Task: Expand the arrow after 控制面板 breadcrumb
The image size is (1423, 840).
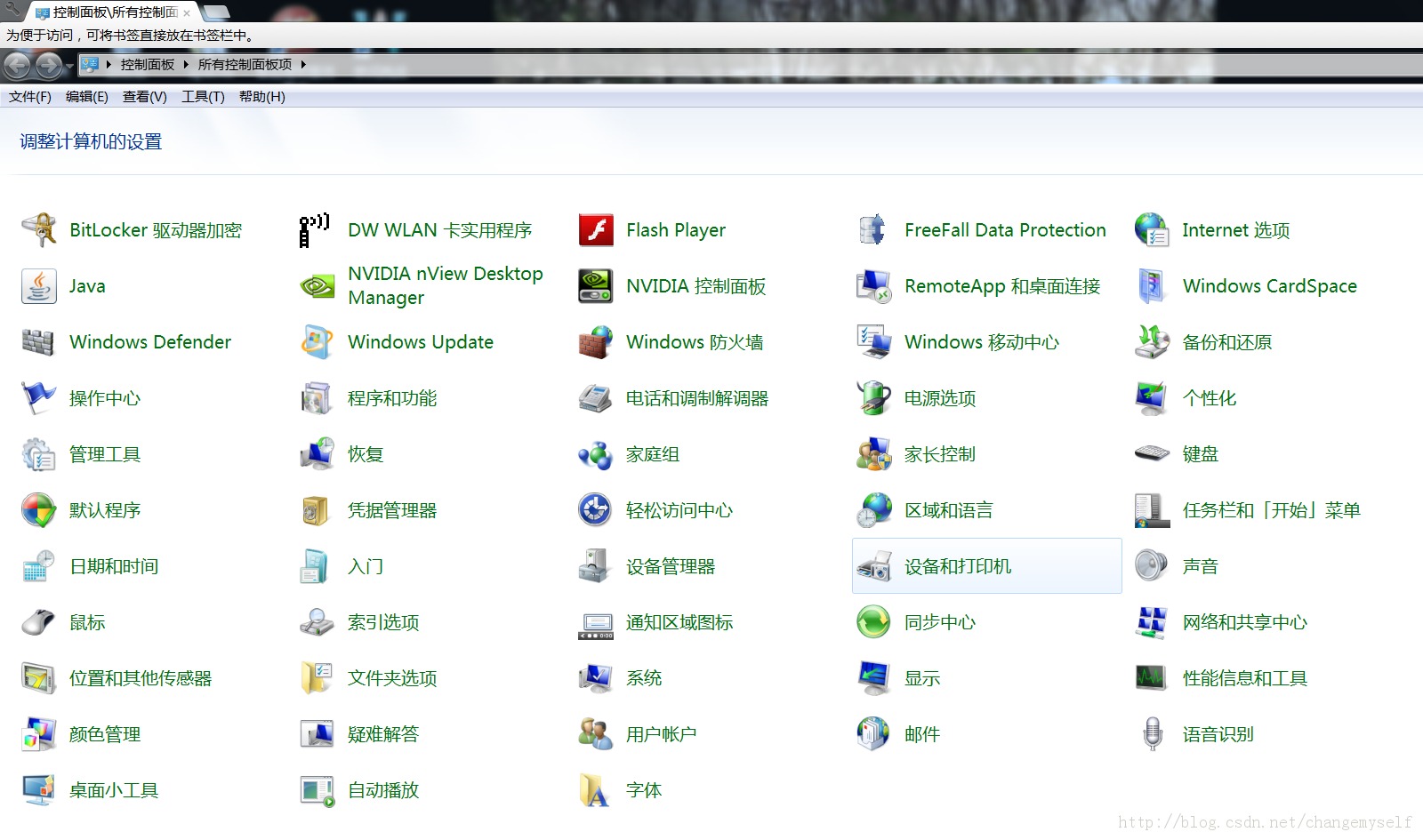Action: click(186, 64)
